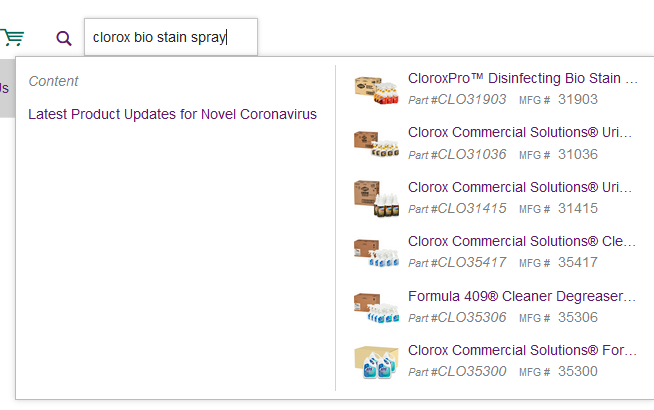The height and width of the screenshot is (410, 654).
Task: Click in the clorox bio stain spray search field
Action: pos(171,37)
